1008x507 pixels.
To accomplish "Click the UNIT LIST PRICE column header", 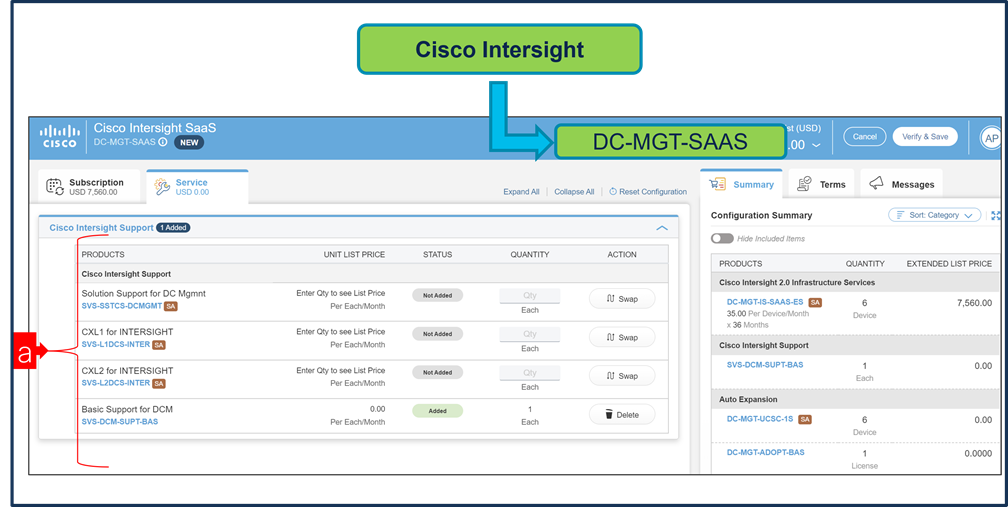I will pos(354,255).
